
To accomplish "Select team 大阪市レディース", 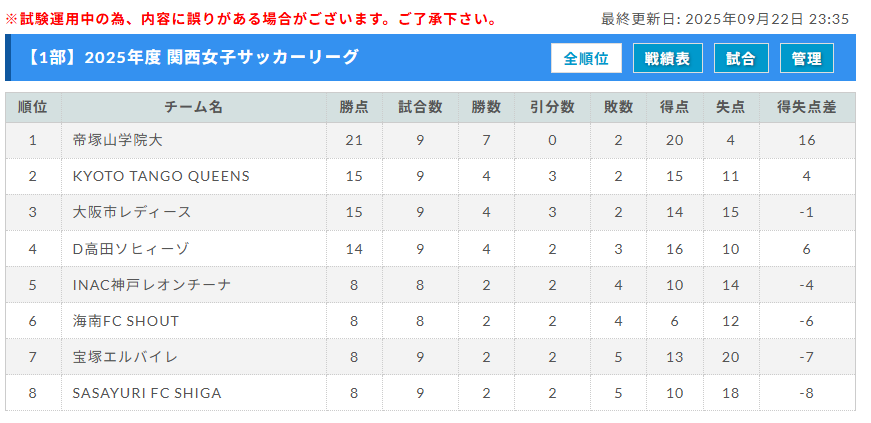I will [x=132, y=212].
